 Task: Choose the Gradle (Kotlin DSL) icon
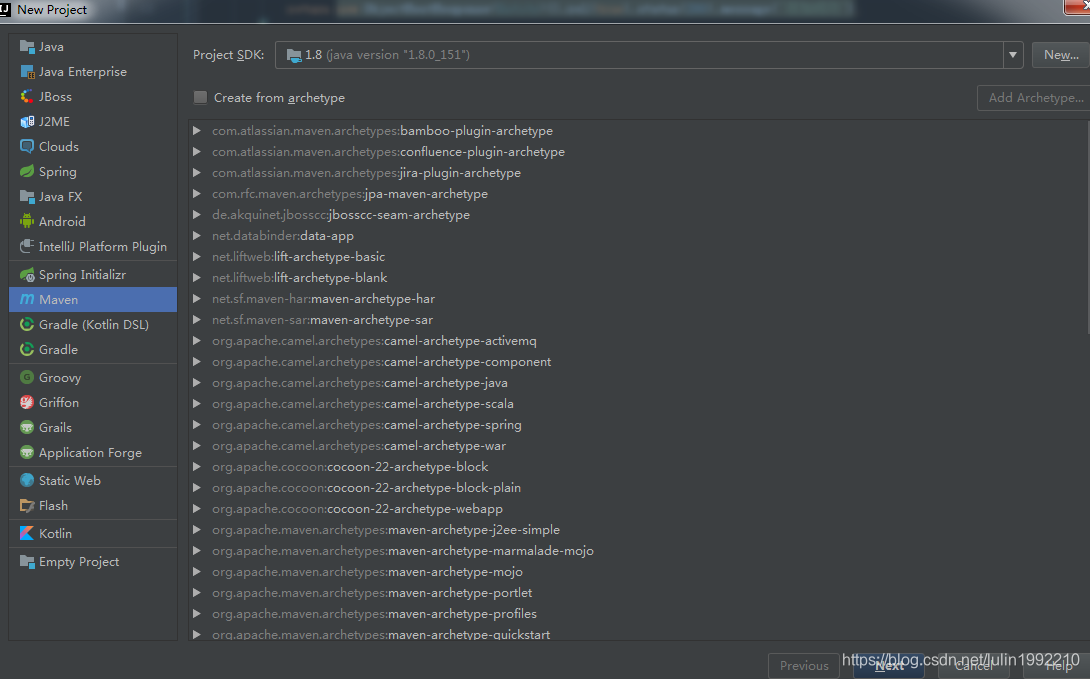tap(27, 325)
